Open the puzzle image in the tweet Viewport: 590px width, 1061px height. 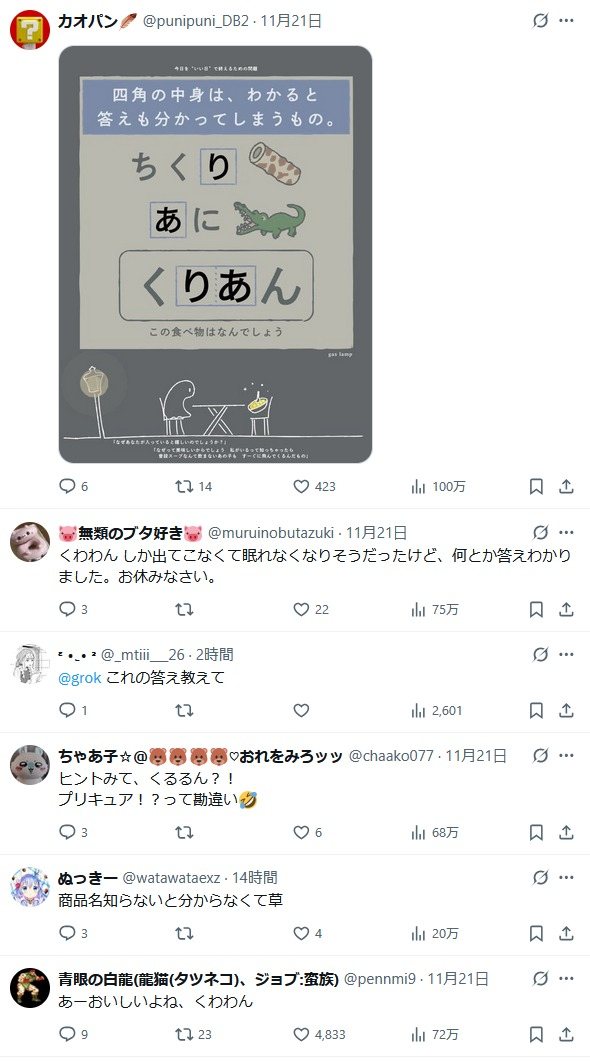[x=215, y=254]
